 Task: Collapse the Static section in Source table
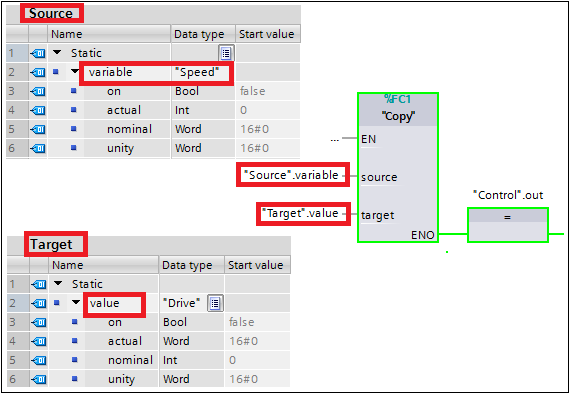coord(57,52)
